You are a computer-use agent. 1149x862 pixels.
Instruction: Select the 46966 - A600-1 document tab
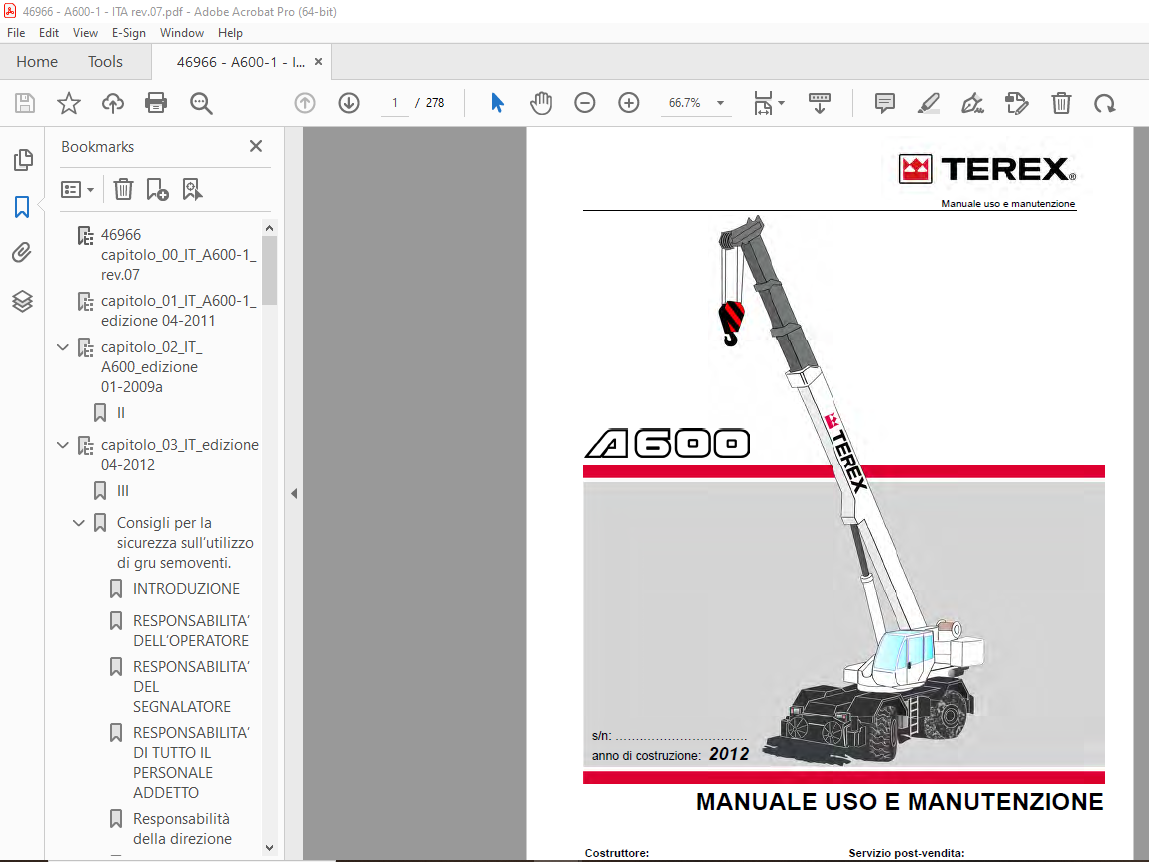pyautogui.click(x=240, y=62)
